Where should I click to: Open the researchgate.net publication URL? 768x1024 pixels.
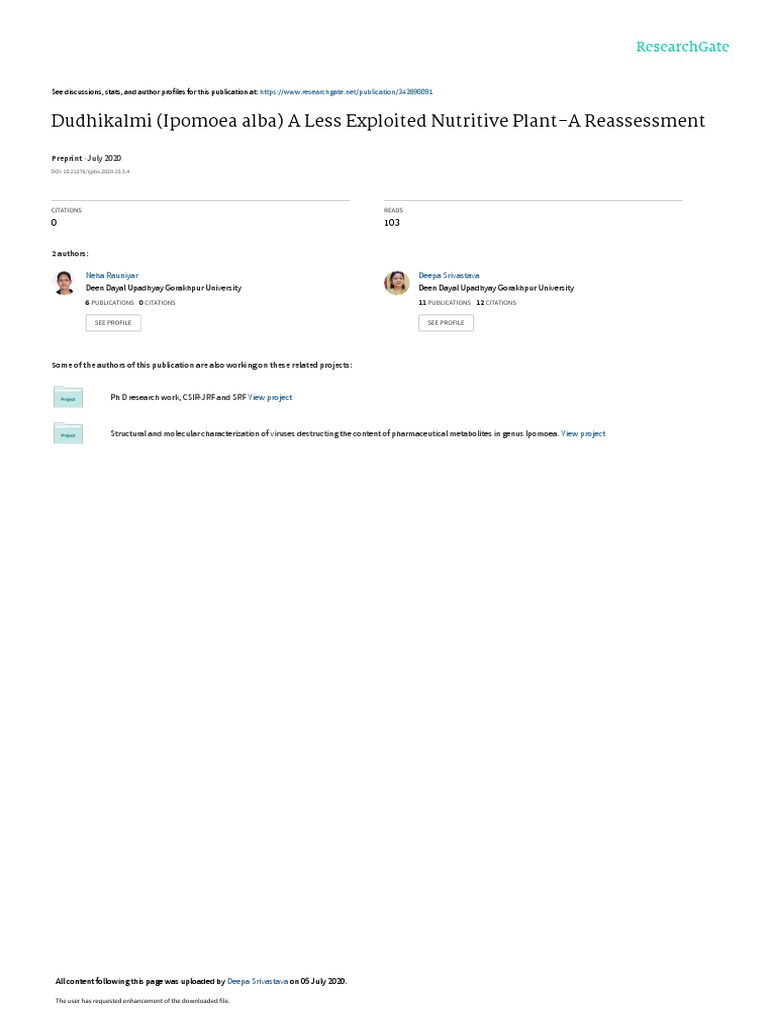[x=346, y=92]
